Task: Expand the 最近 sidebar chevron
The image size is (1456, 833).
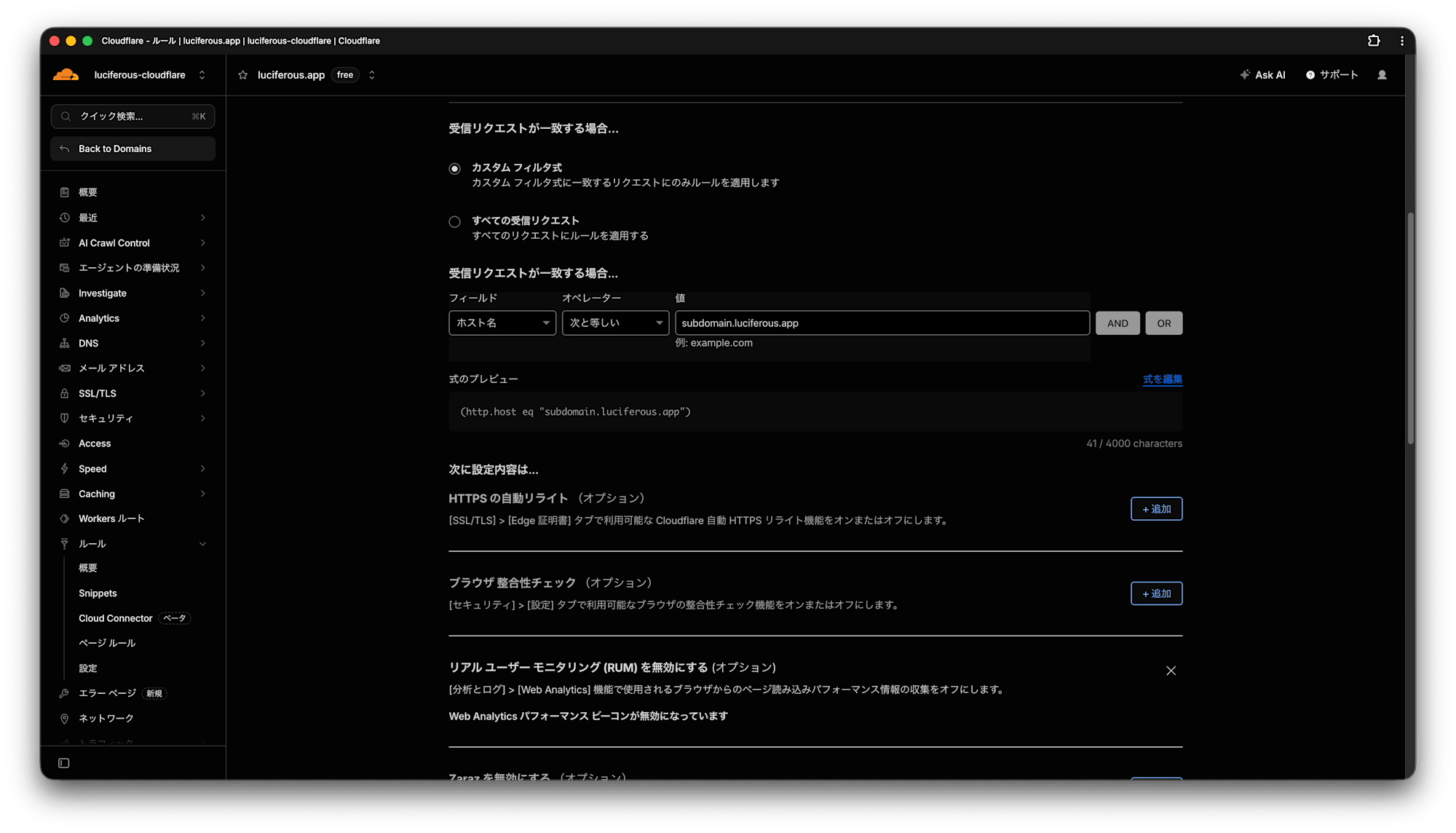Action: [203, 218]
